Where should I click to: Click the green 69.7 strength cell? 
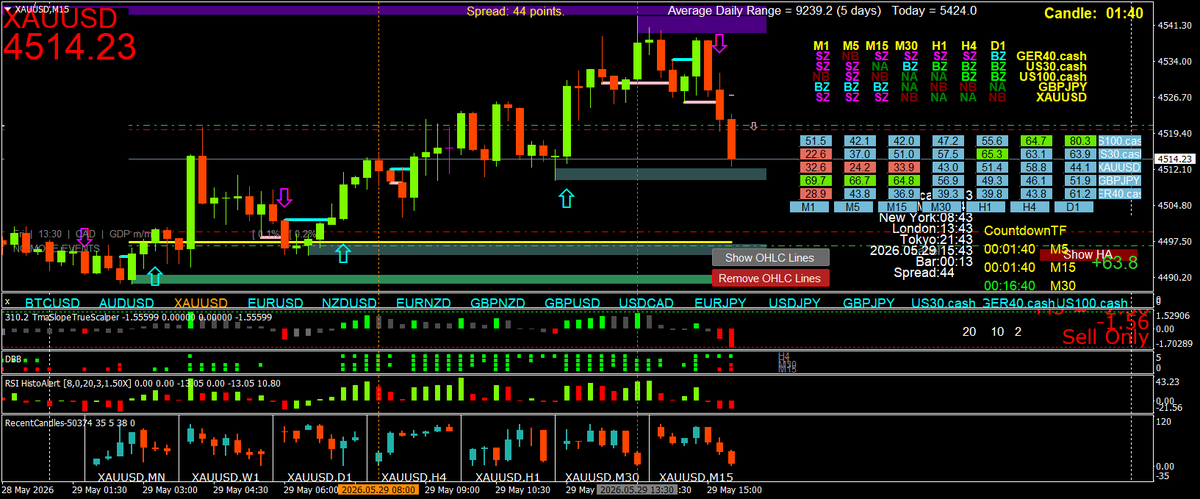pos(816,180)
